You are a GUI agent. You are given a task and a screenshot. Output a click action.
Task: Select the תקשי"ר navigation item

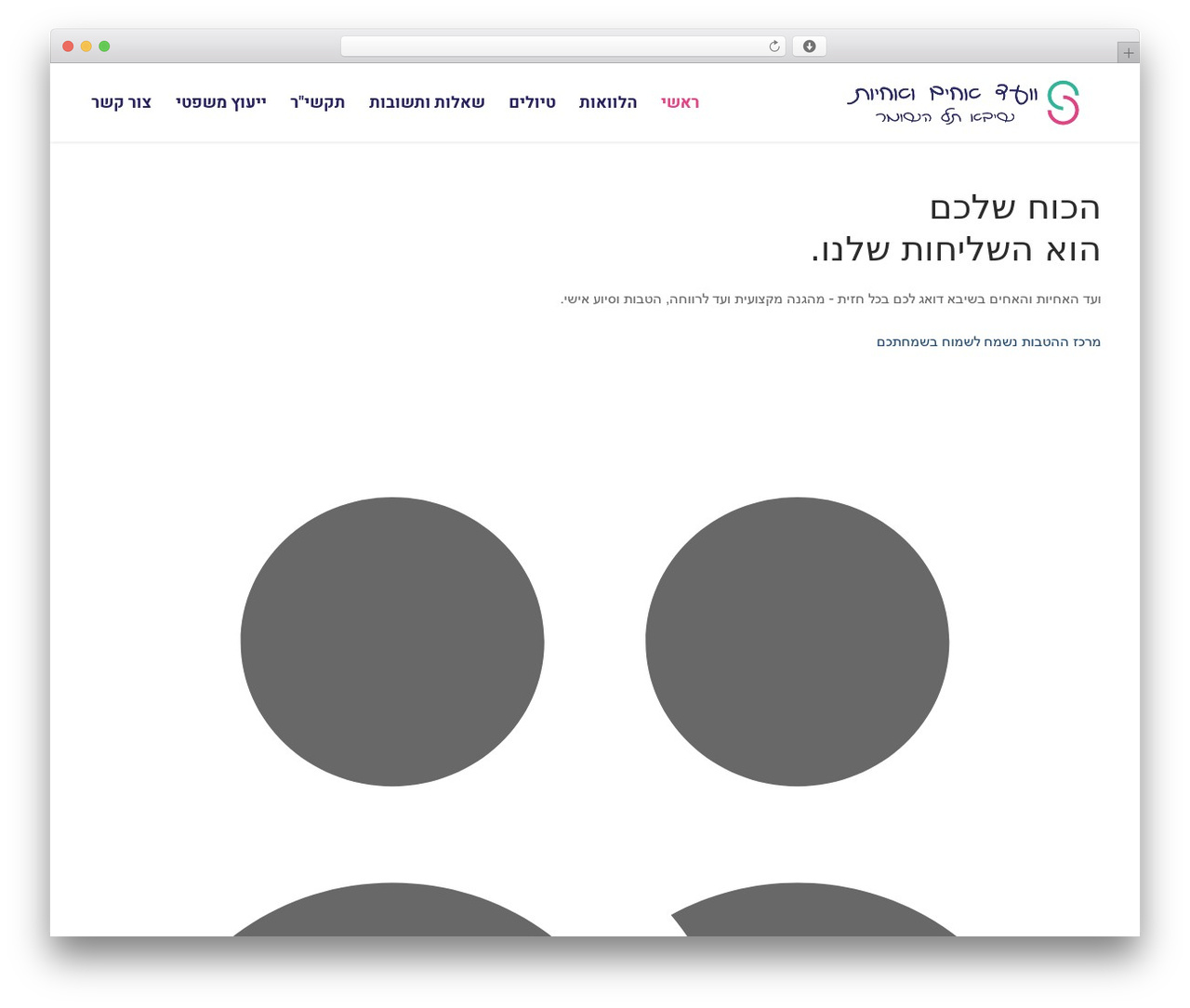tap(317, 102)
